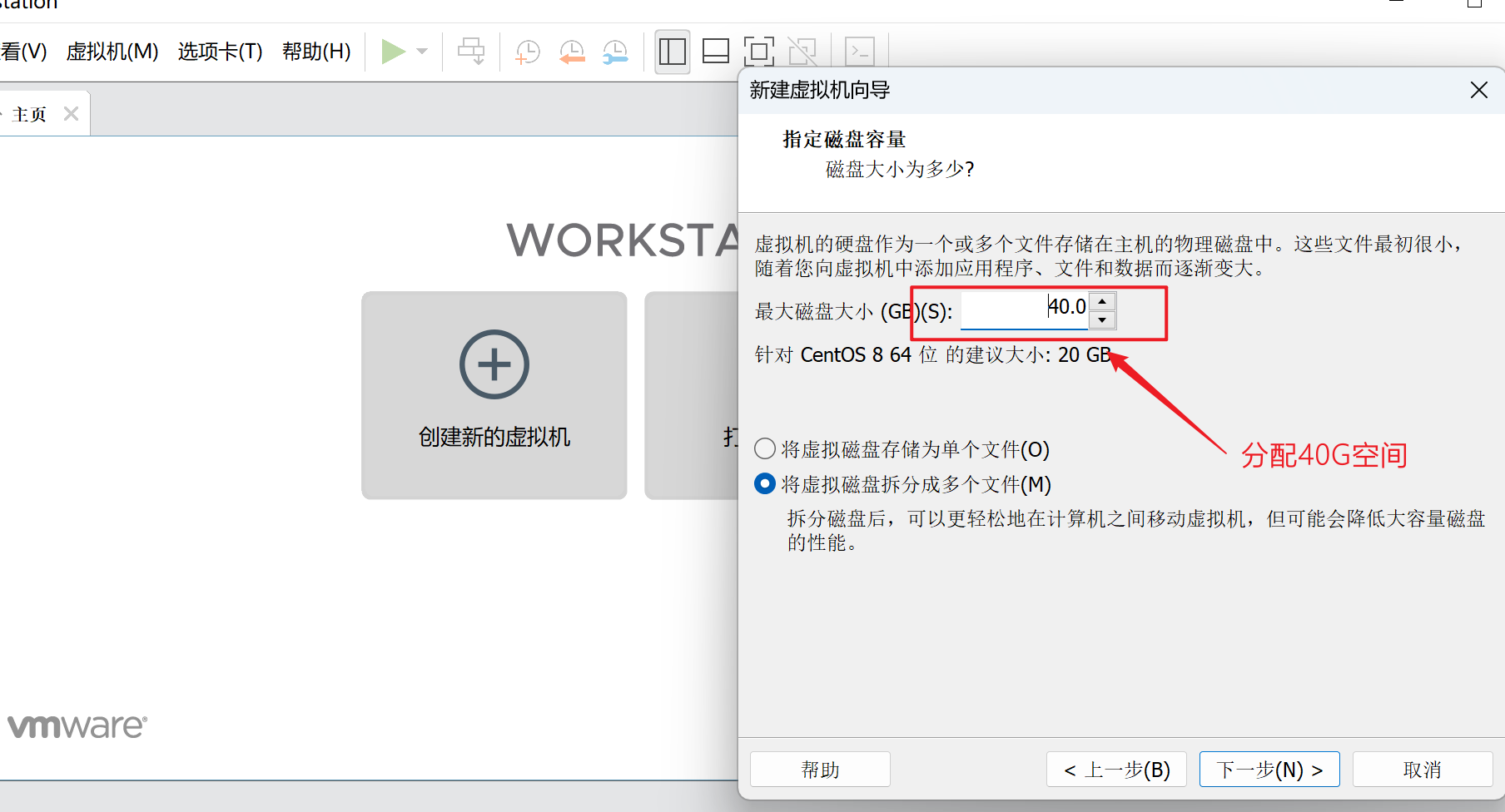Click the console view toolbar icon
Viewport: 1505px width, 812px height.
860,52
